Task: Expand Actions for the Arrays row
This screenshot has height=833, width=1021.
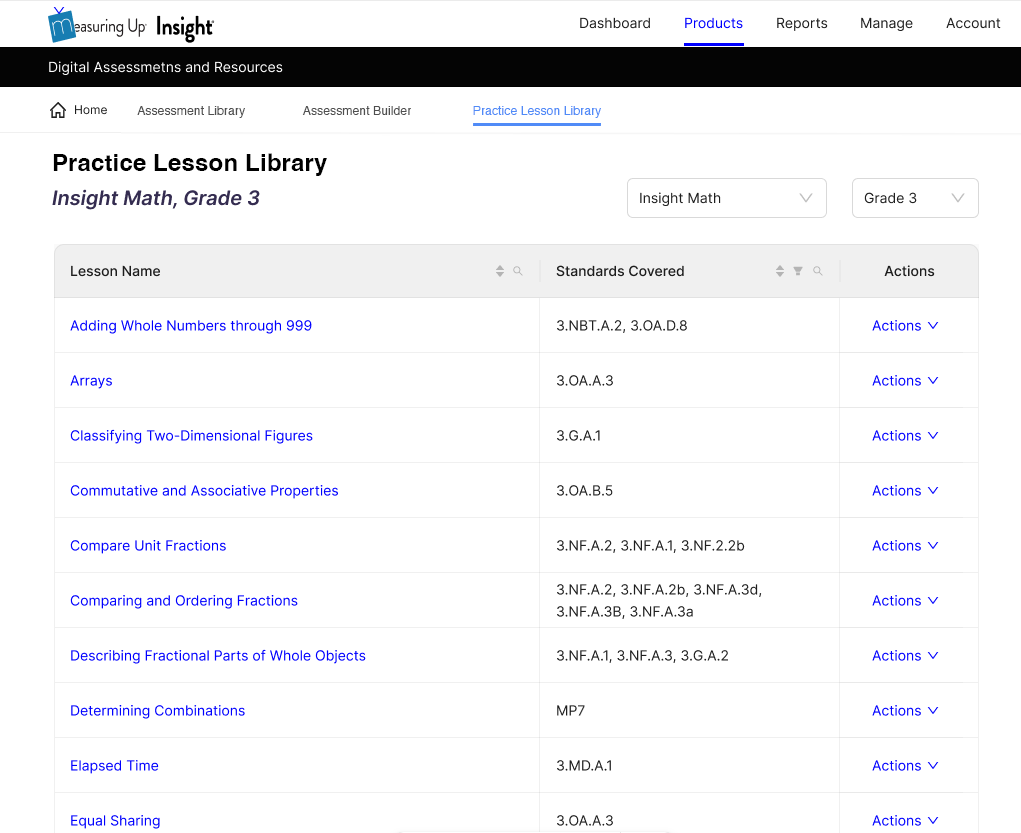Action: (905, 380)
